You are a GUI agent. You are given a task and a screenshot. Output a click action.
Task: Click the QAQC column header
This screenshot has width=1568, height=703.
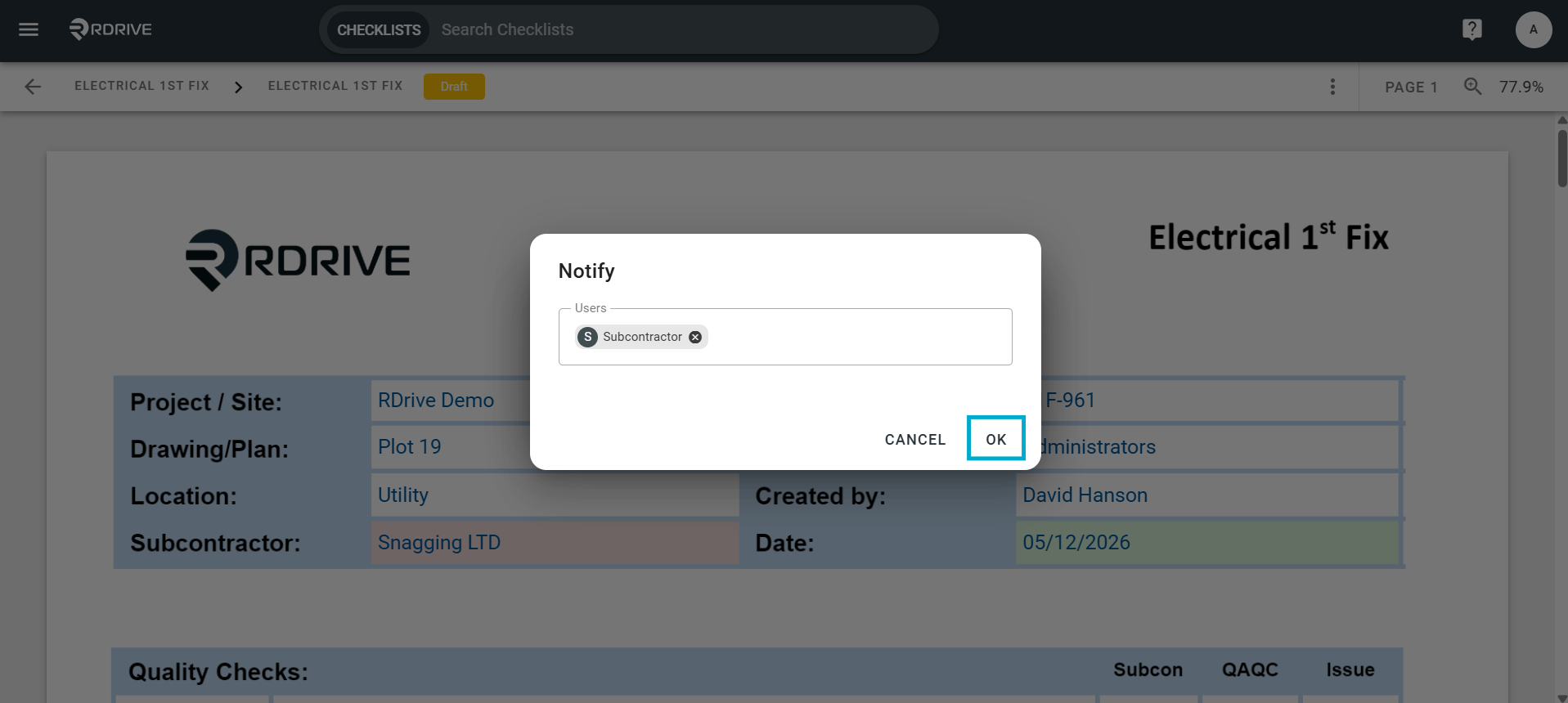[x=1250, y=670]
